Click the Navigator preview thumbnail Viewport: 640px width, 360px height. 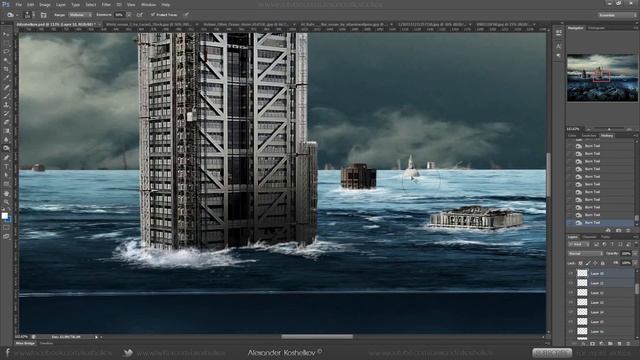coord(602,78)
